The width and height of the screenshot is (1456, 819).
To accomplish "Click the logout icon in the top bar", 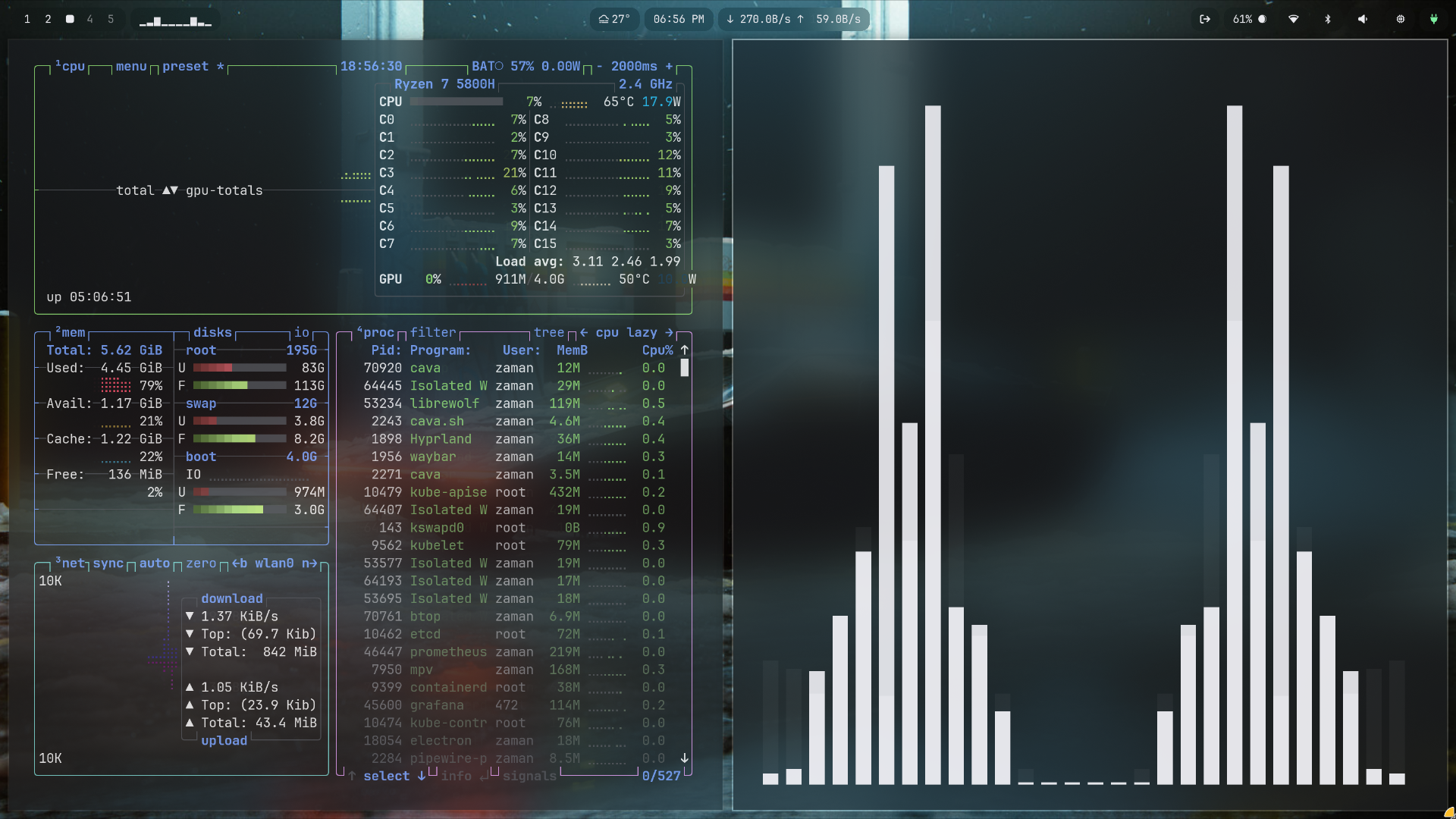I will (x=1205, y=19).
